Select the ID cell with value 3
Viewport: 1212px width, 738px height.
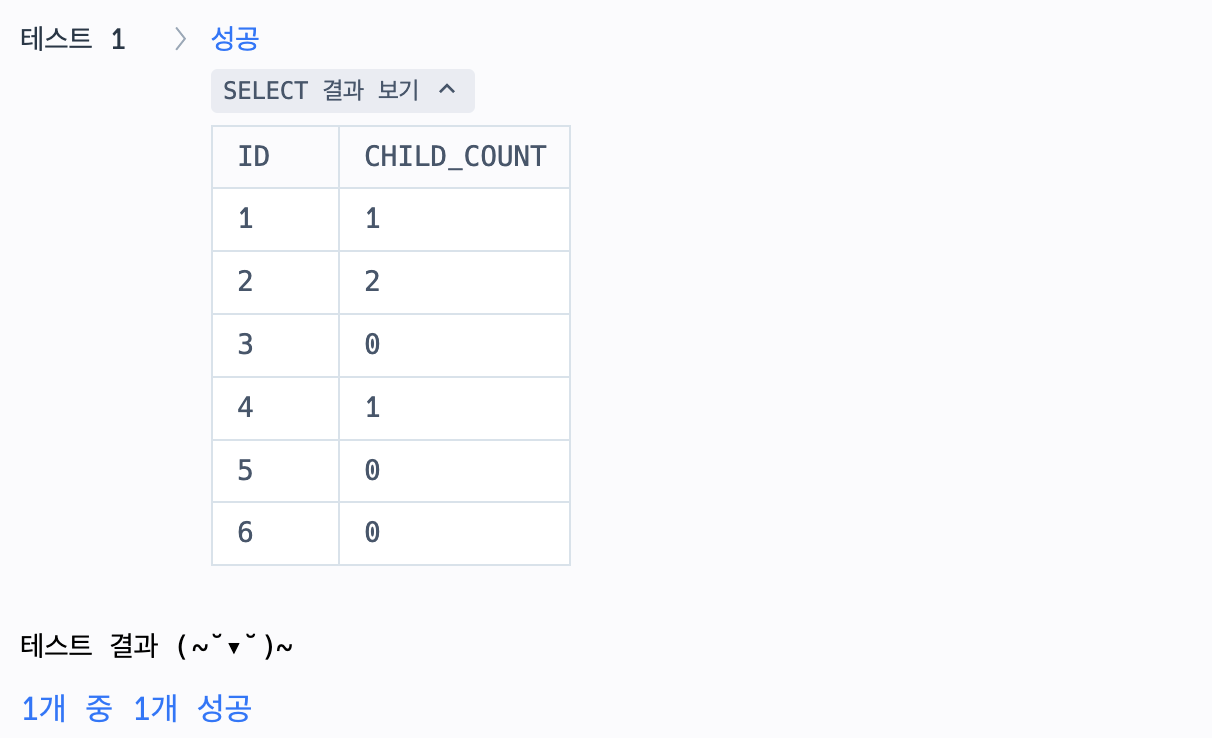275,345
